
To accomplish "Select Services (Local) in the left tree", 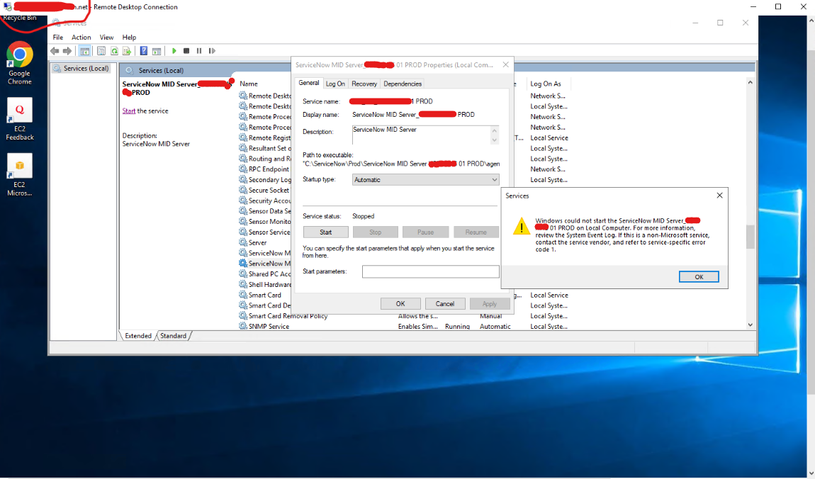I will click(85, 69).
